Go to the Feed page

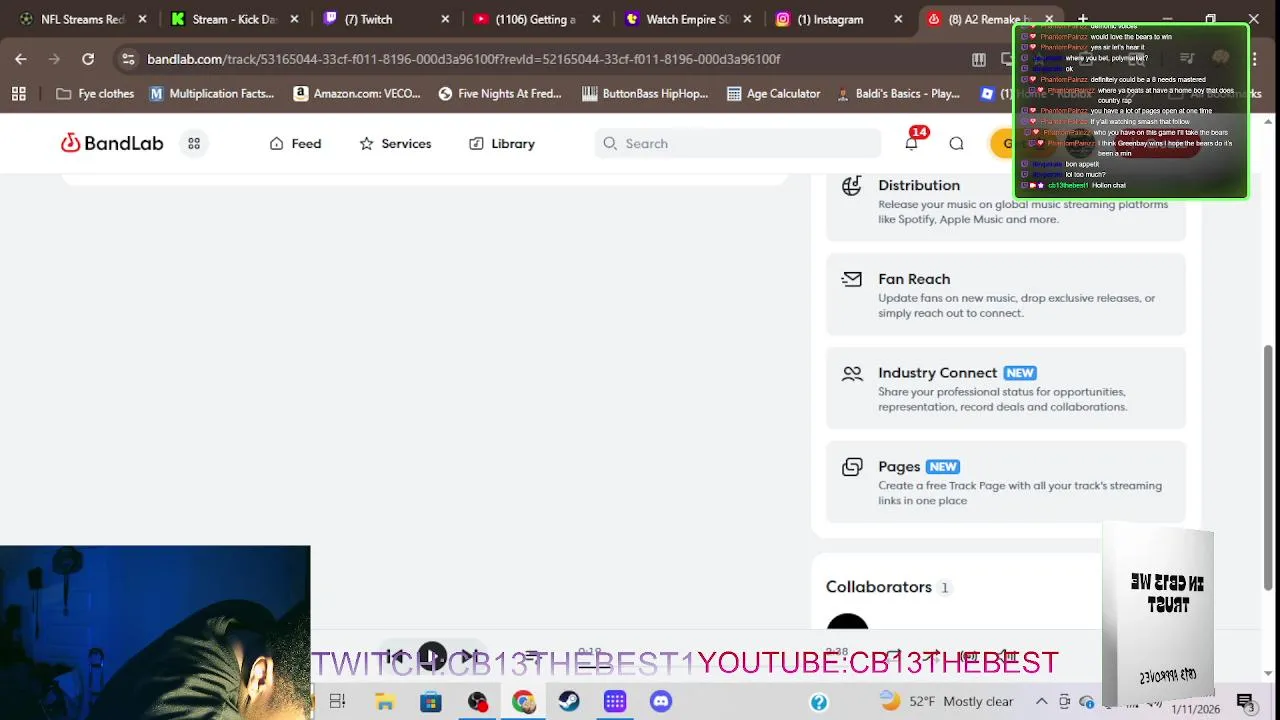(295, 143)
